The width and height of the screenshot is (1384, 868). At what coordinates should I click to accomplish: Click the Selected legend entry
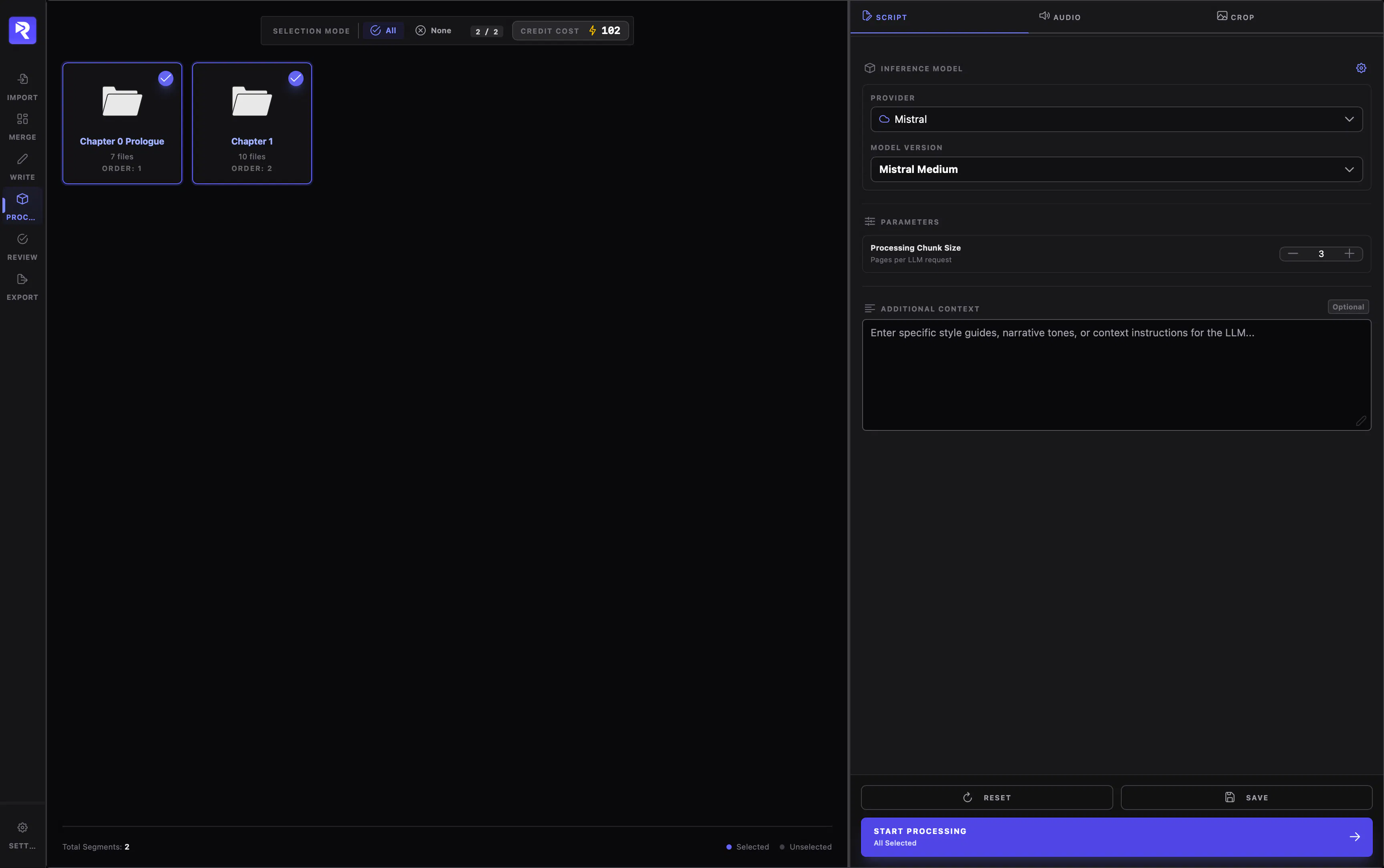point(747,847)
